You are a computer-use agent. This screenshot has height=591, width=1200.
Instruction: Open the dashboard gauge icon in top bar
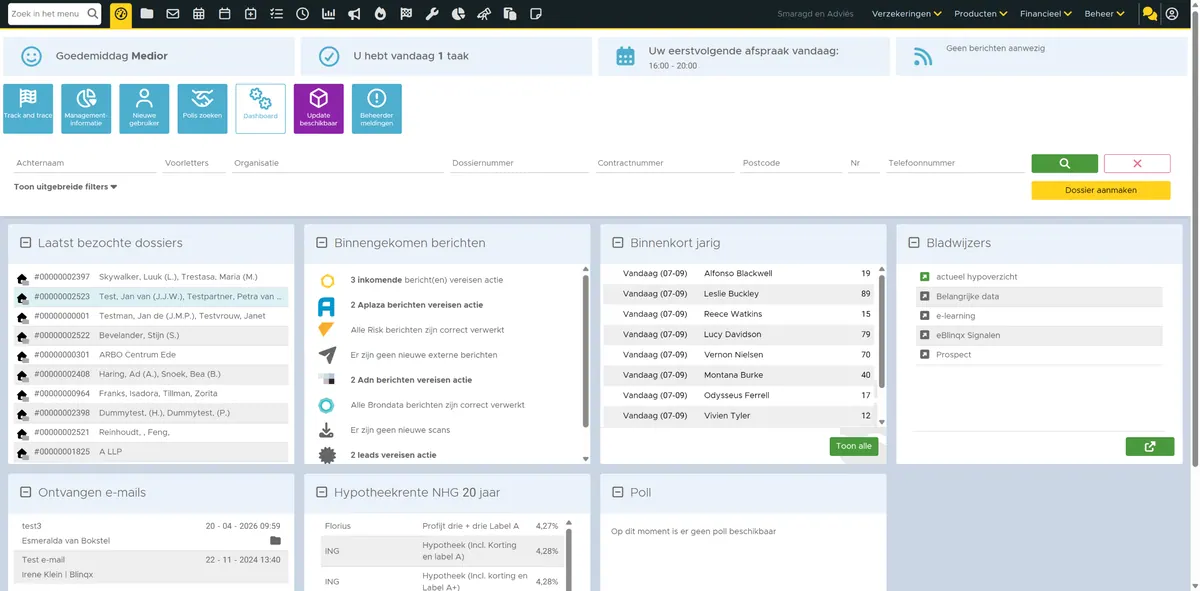coord(121,14)
